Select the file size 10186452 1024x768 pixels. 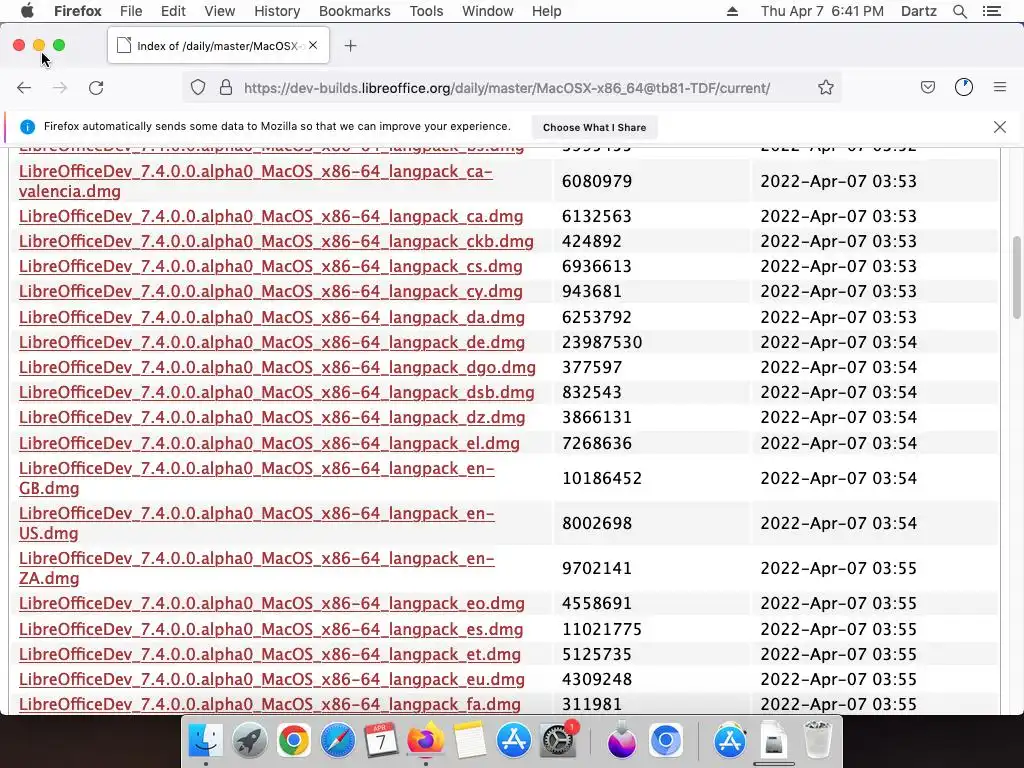point(601,478)
